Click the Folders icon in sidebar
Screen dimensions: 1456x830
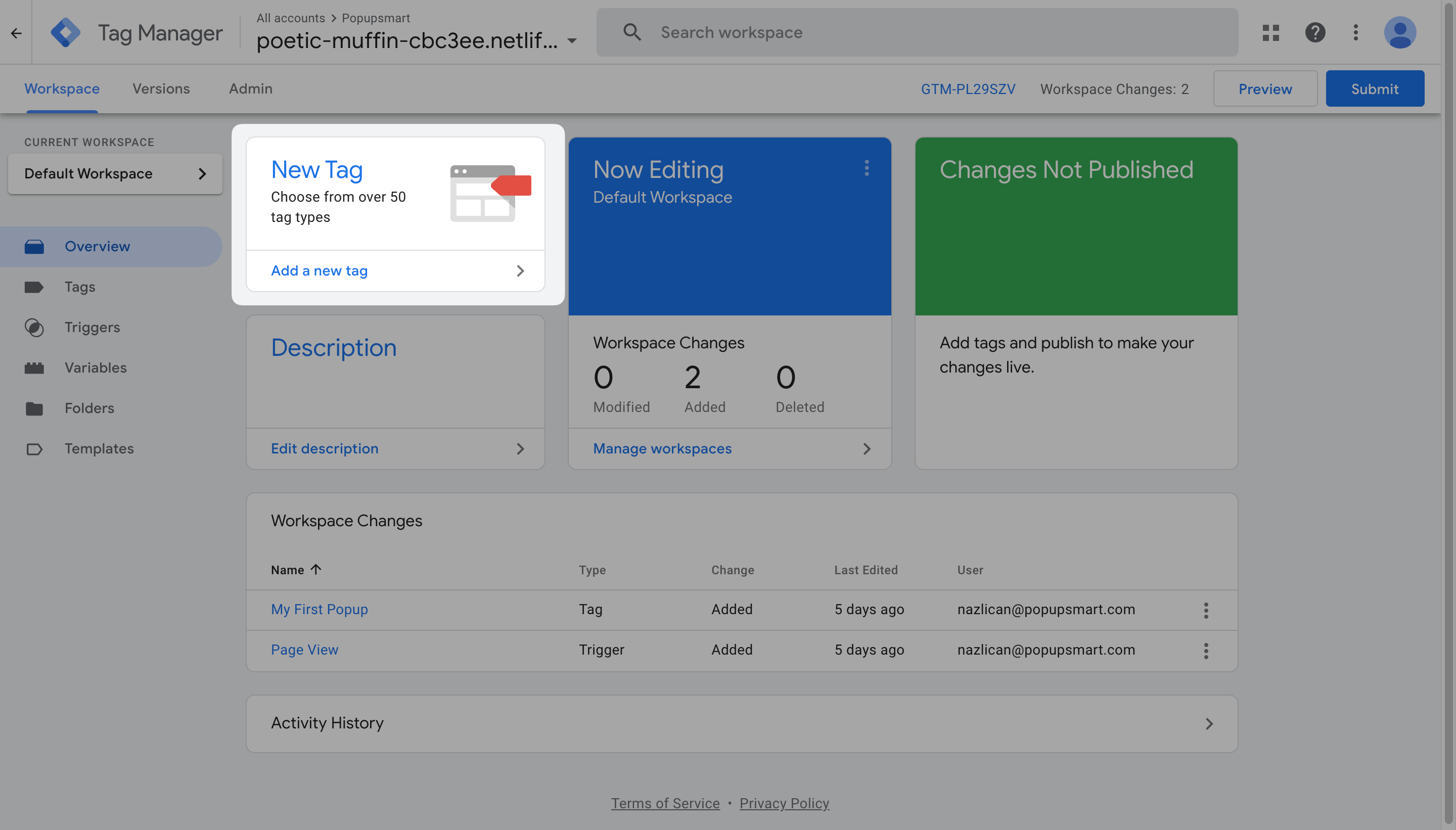tap(35, 408)
